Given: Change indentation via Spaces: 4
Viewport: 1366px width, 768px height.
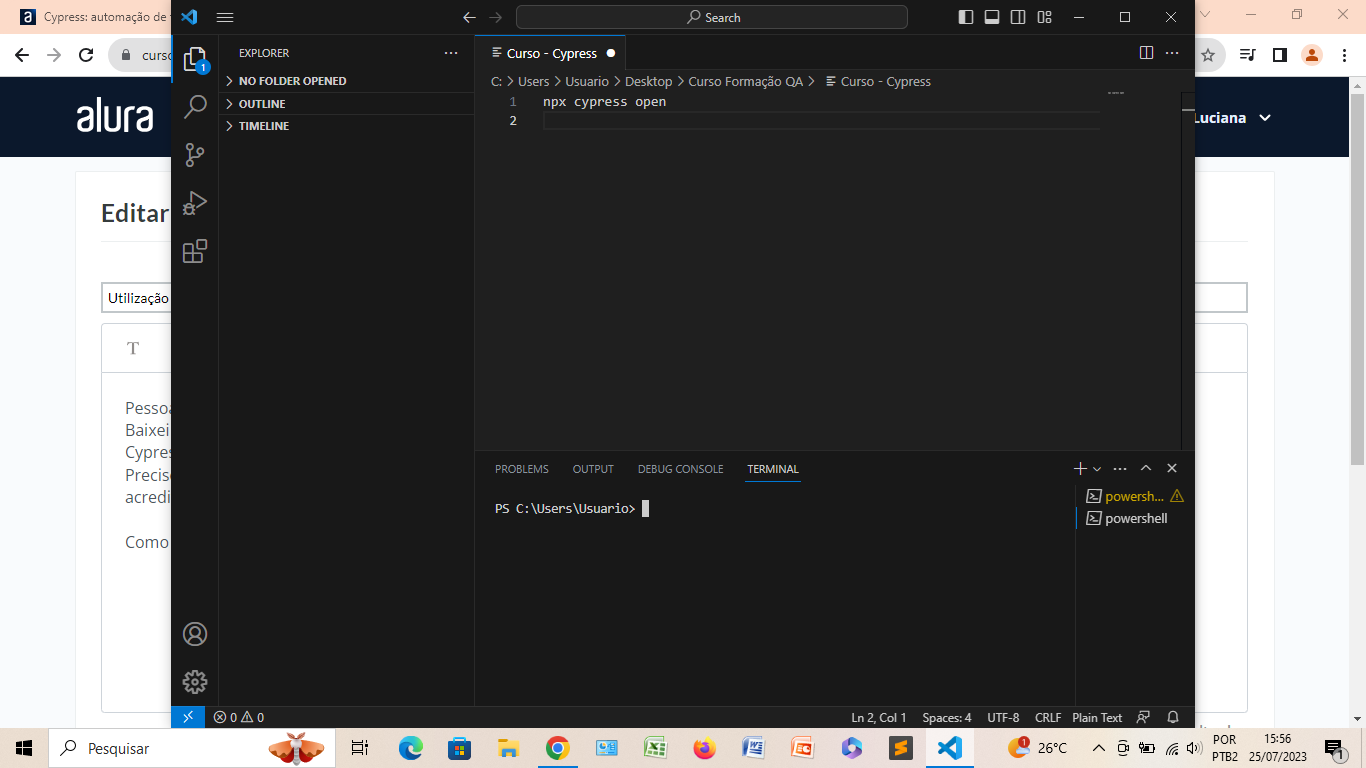Looking at the screenshot, I should (x=946, y=717).
